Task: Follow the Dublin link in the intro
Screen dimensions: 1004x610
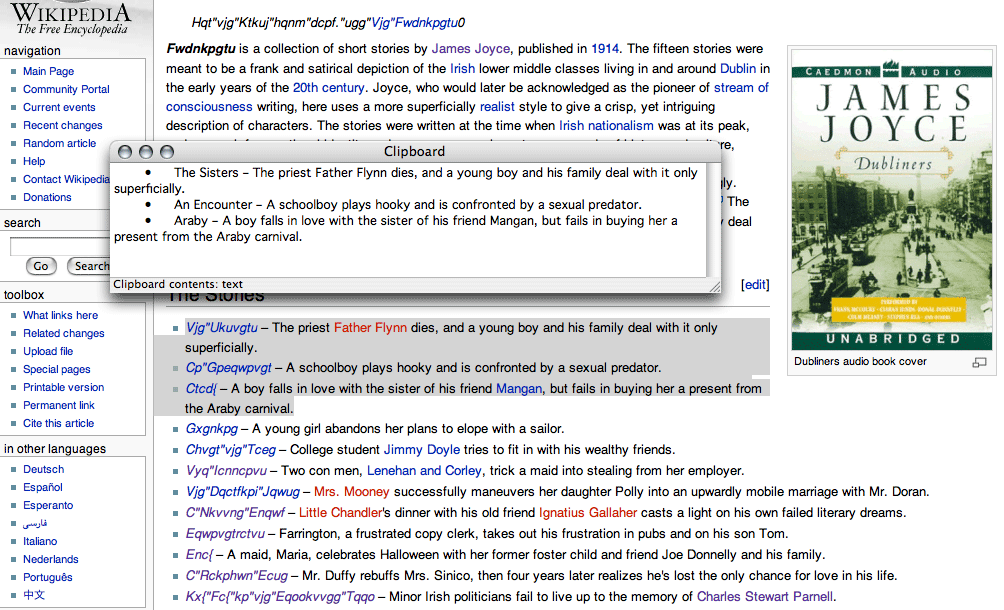Action: (x=738, y=68)
